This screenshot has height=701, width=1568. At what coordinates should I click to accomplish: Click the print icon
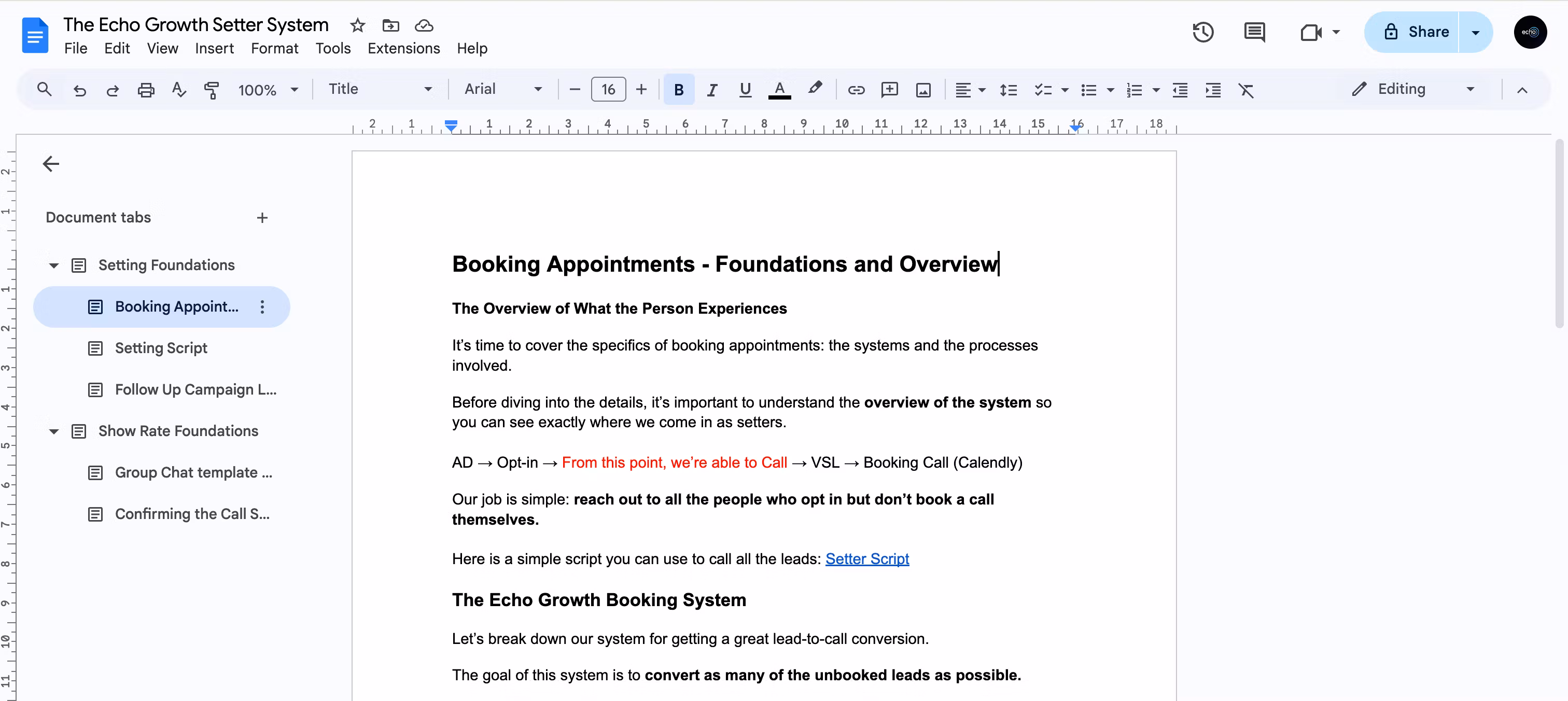click(x=146, y=90)
